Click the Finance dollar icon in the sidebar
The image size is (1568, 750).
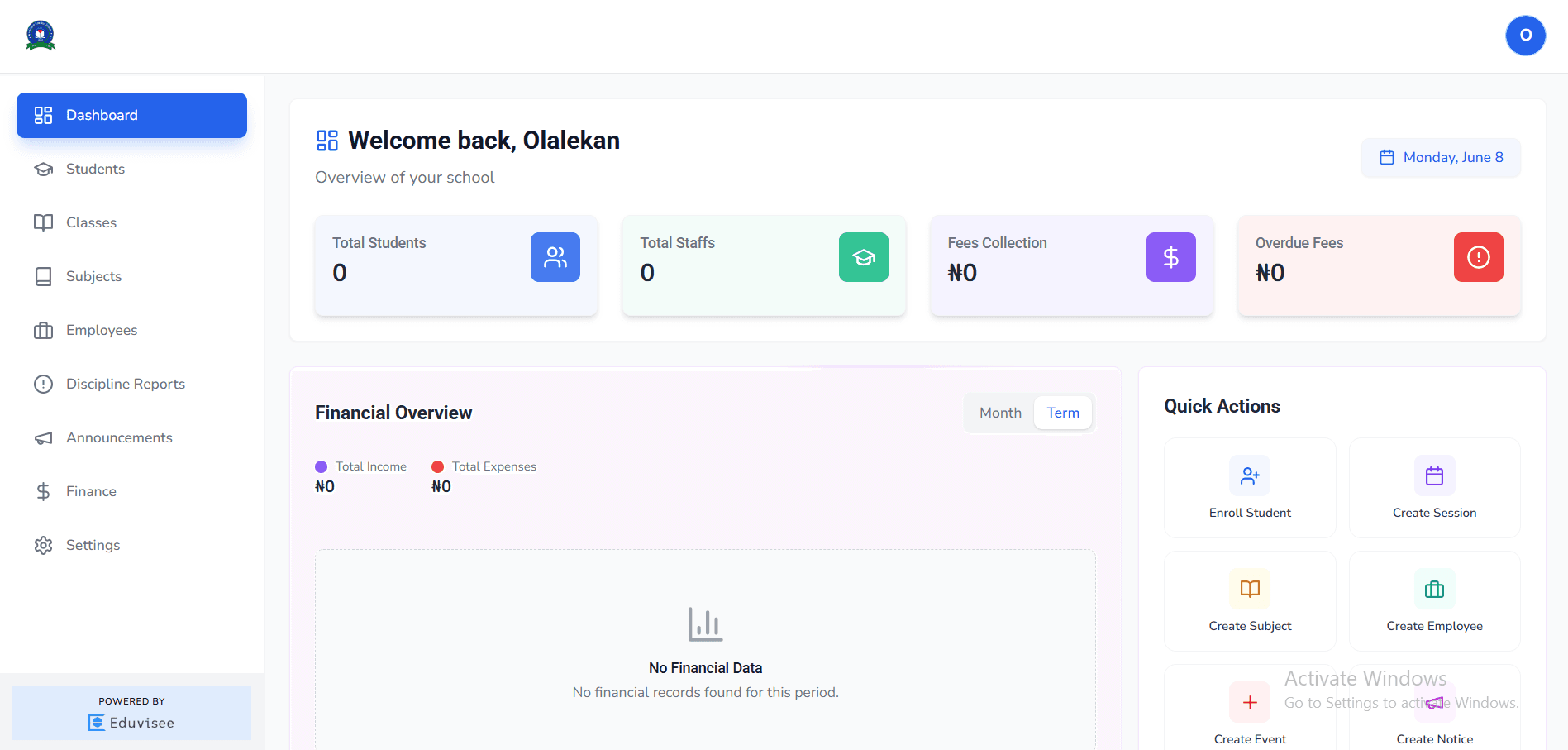(x=43, y=491)
